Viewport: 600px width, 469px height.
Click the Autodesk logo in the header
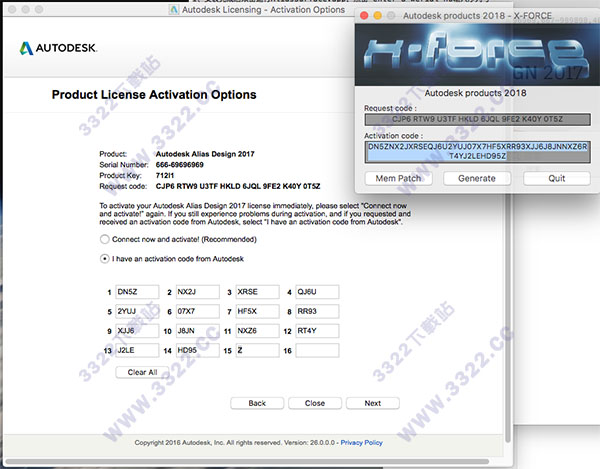[x=59, y=48]
